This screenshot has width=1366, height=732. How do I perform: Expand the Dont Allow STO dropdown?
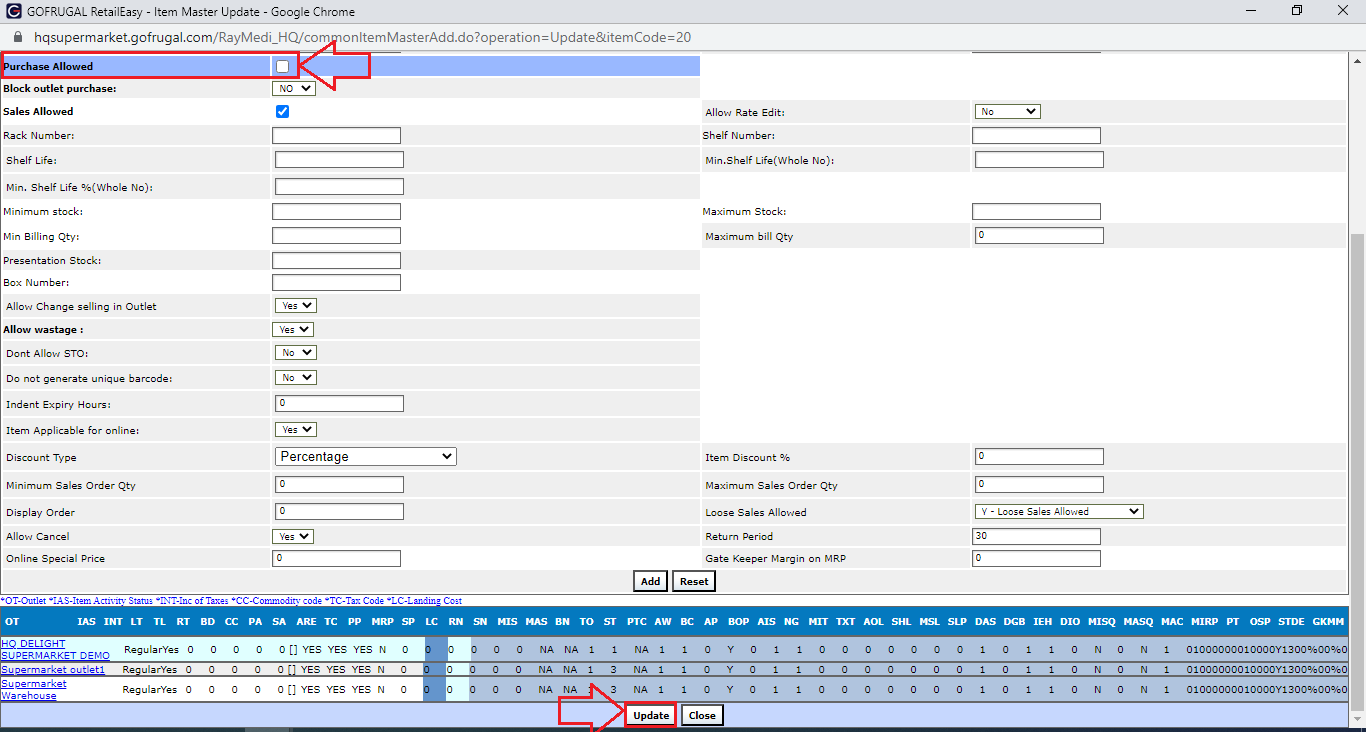[x=296, y=353]
